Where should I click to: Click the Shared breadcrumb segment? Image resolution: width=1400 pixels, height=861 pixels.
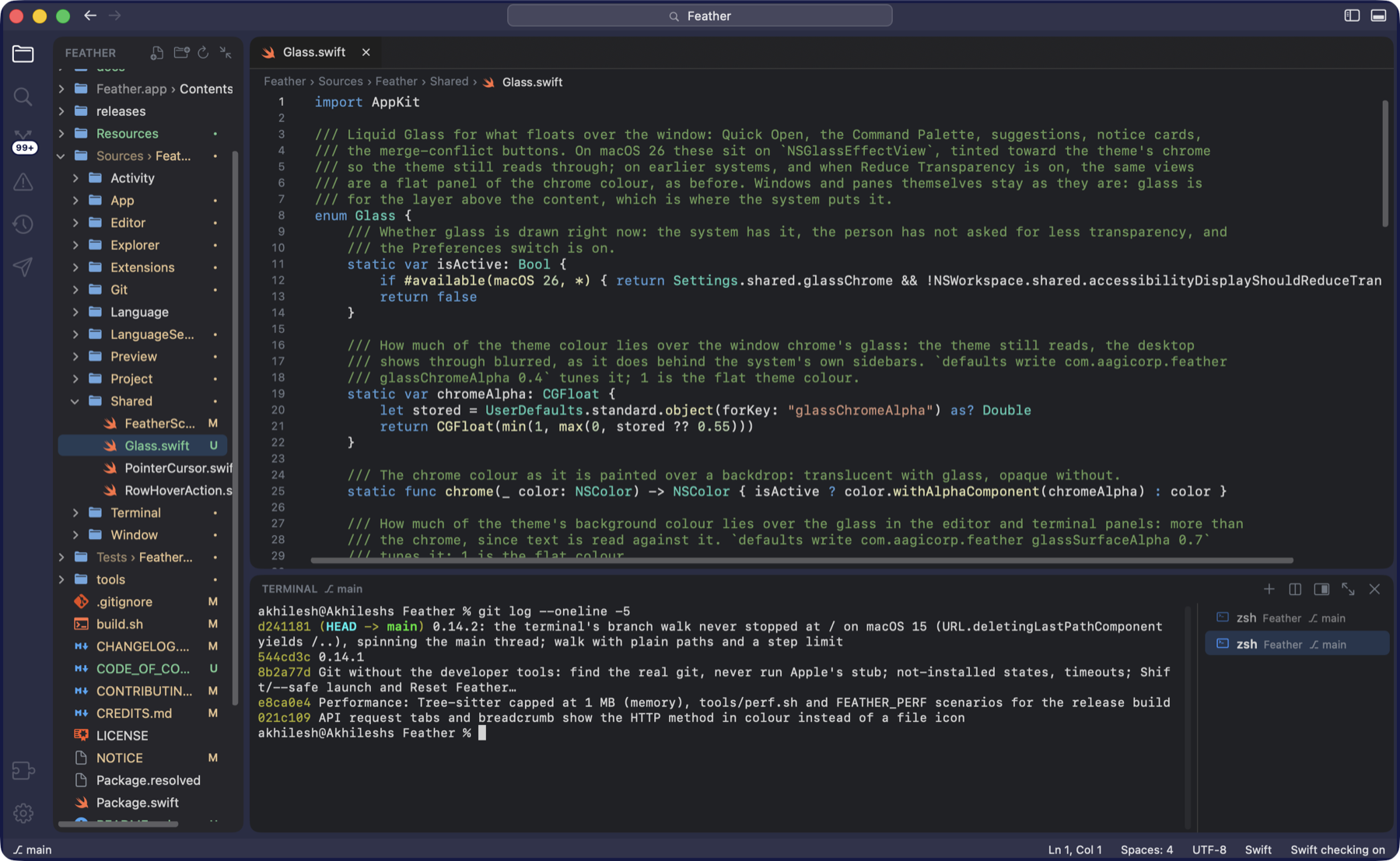tap(449, 82)
